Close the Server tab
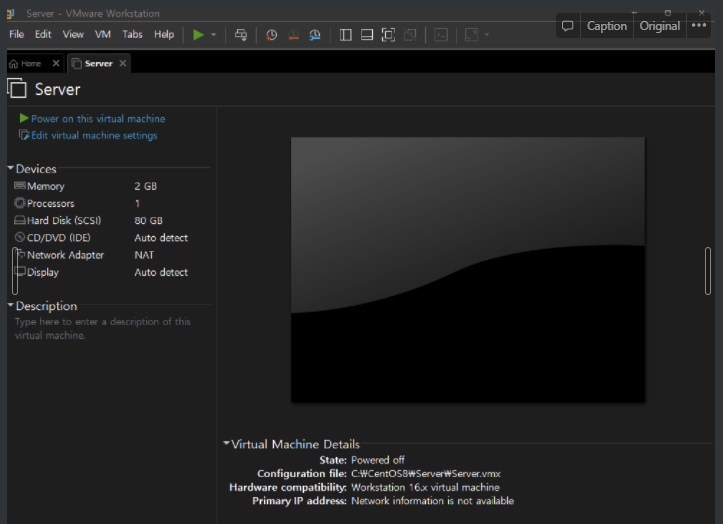 pos(123,63)
